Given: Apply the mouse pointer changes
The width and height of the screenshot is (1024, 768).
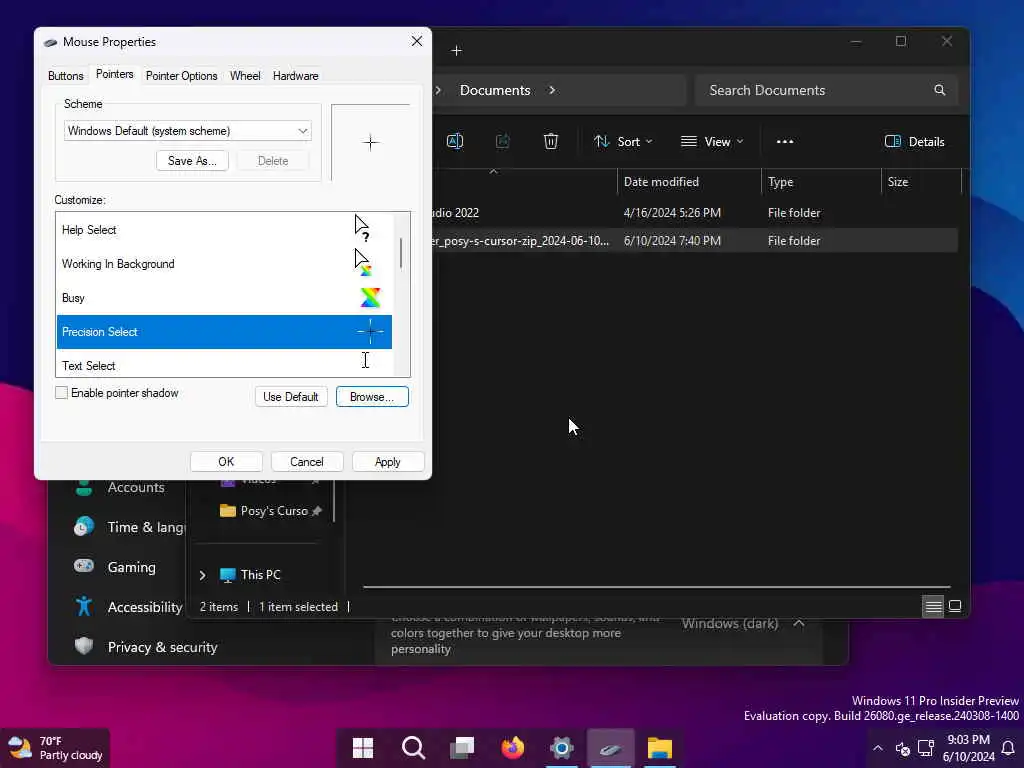Looking at the screenshot, I should coord(387,462).
